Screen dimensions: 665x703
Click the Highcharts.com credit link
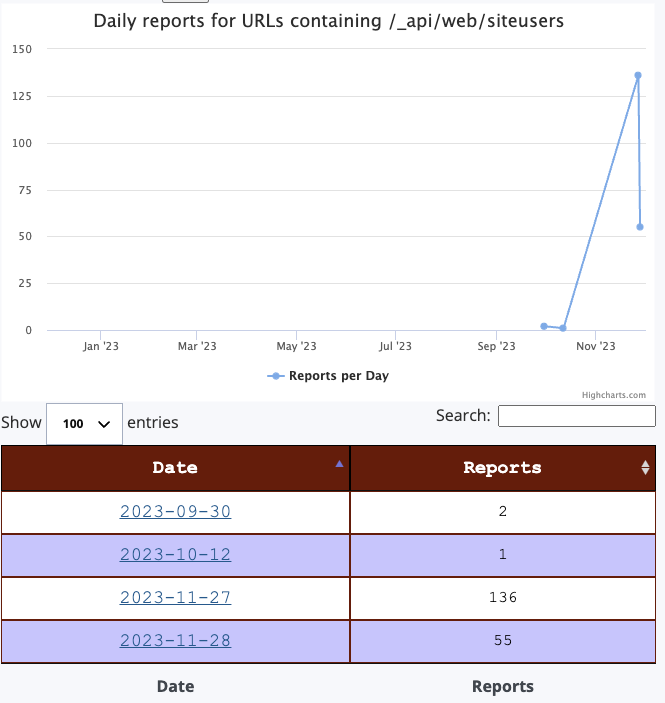[x=614, y=395]
